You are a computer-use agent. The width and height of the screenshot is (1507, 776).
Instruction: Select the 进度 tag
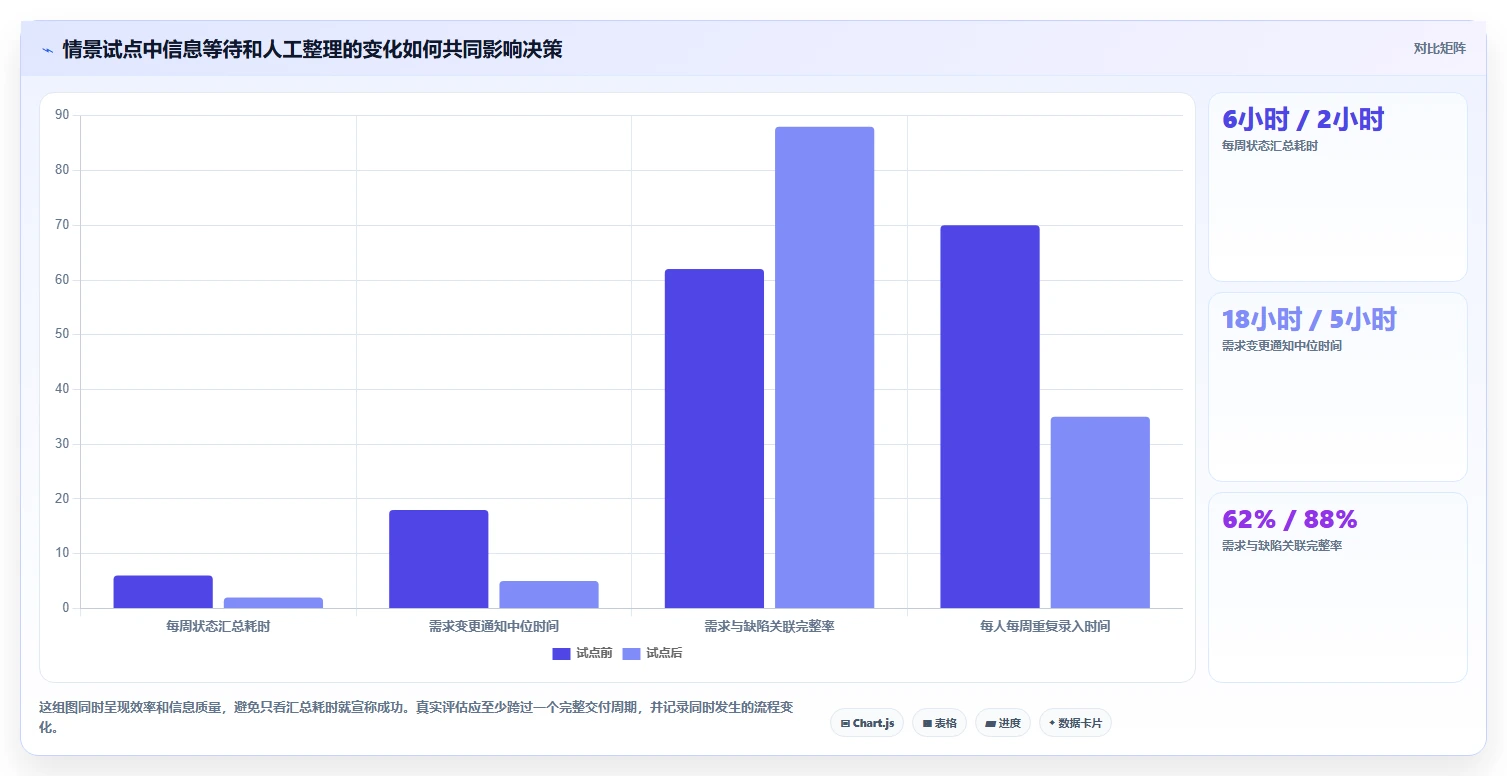pos(1003,722)
